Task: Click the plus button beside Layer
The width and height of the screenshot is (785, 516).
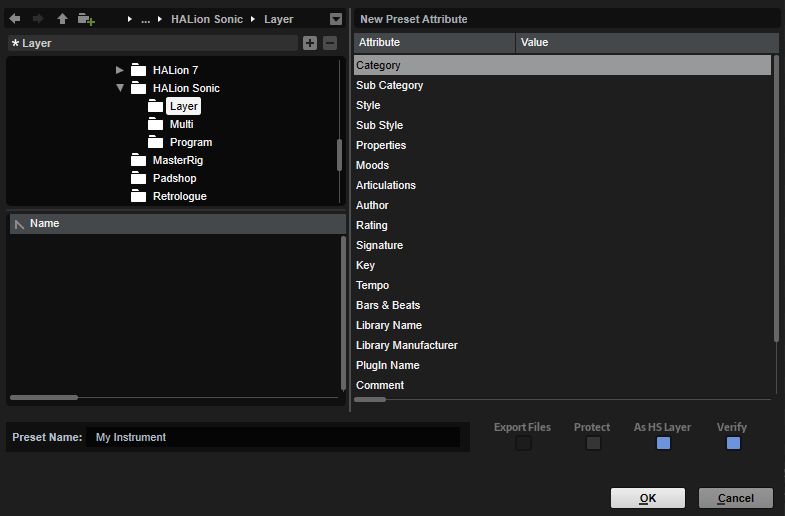Action: (310, 43)
